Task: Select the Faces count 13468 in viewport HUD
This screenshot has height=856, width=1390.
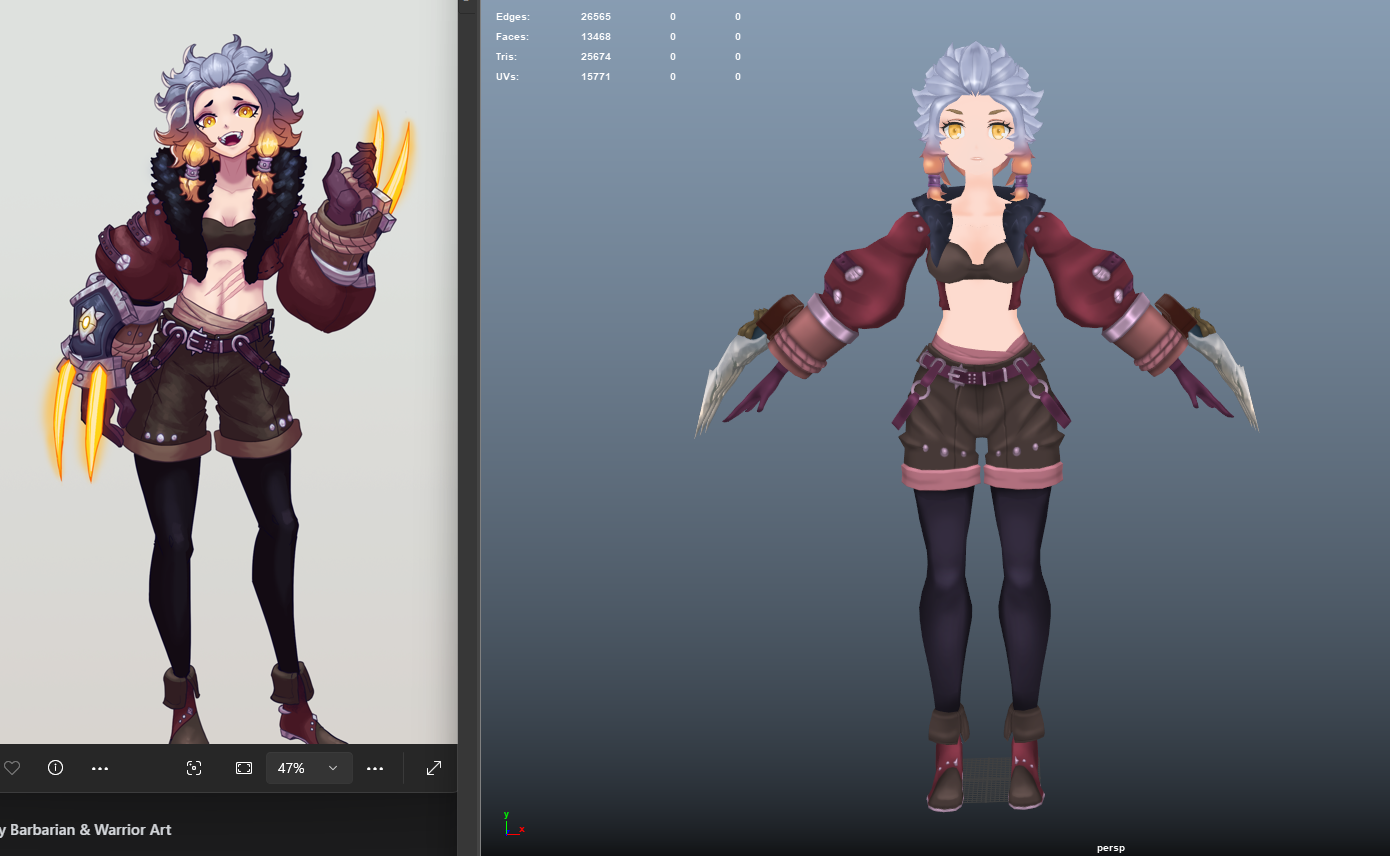Action: (x=596, y=37)
